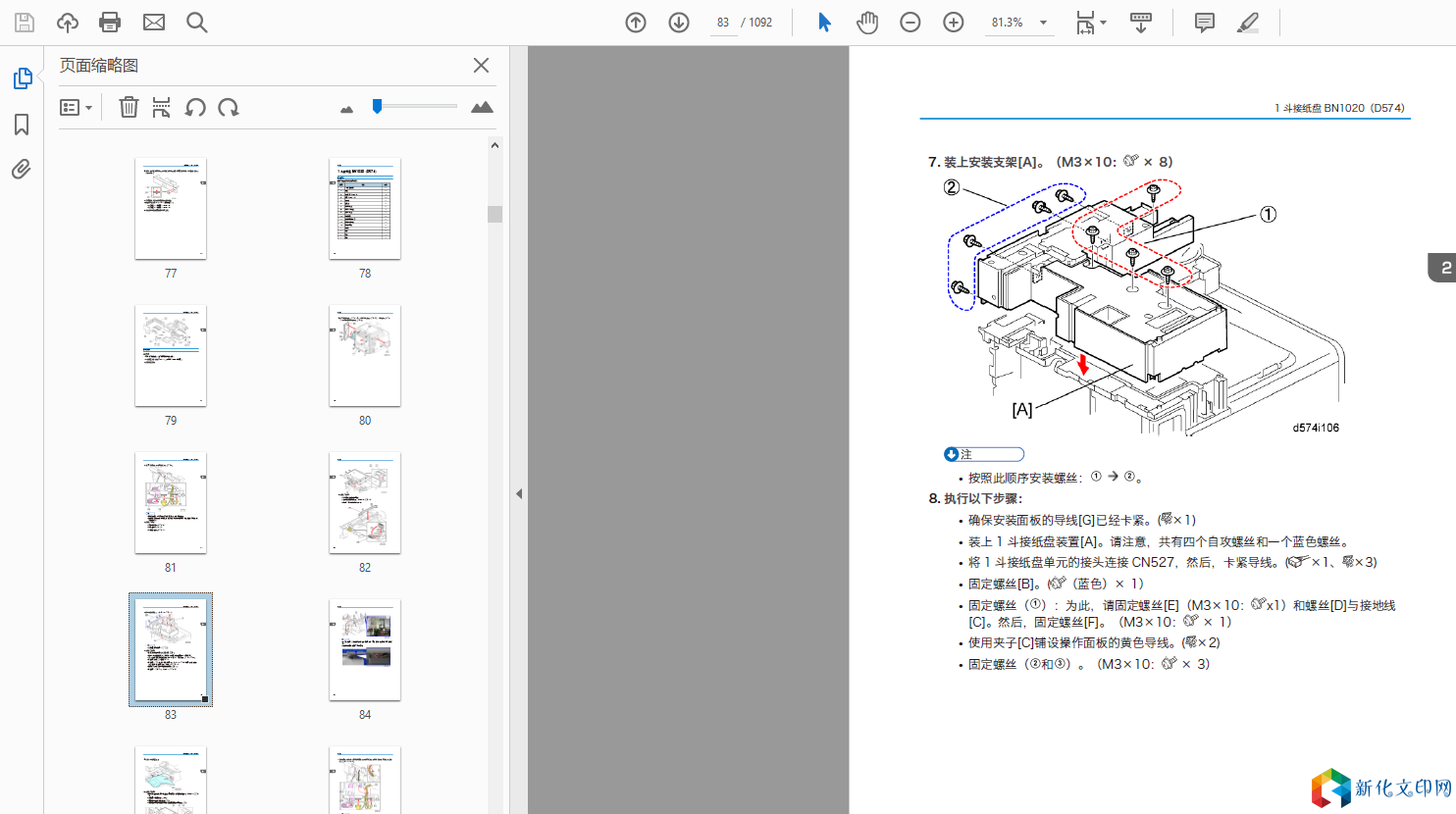Image resolution: width=1456 pixels, height=814 pixels.
Task: Go to previous page arrow
Action: click(x=636, y=23)
